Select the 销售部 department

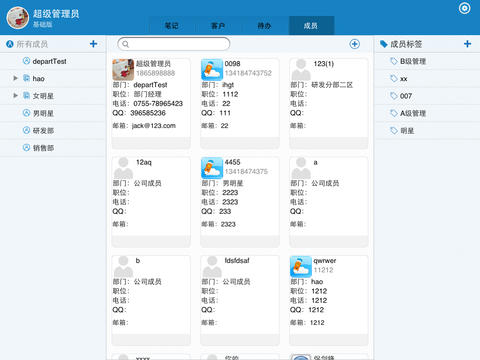coord(52,148)
